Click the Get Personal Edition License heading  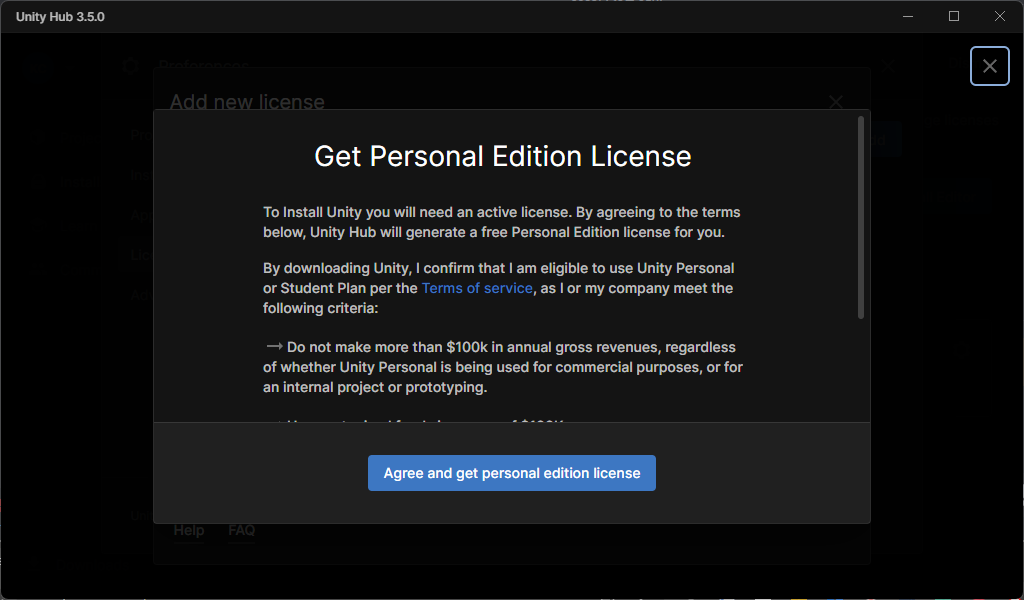[x=503, y=157]
